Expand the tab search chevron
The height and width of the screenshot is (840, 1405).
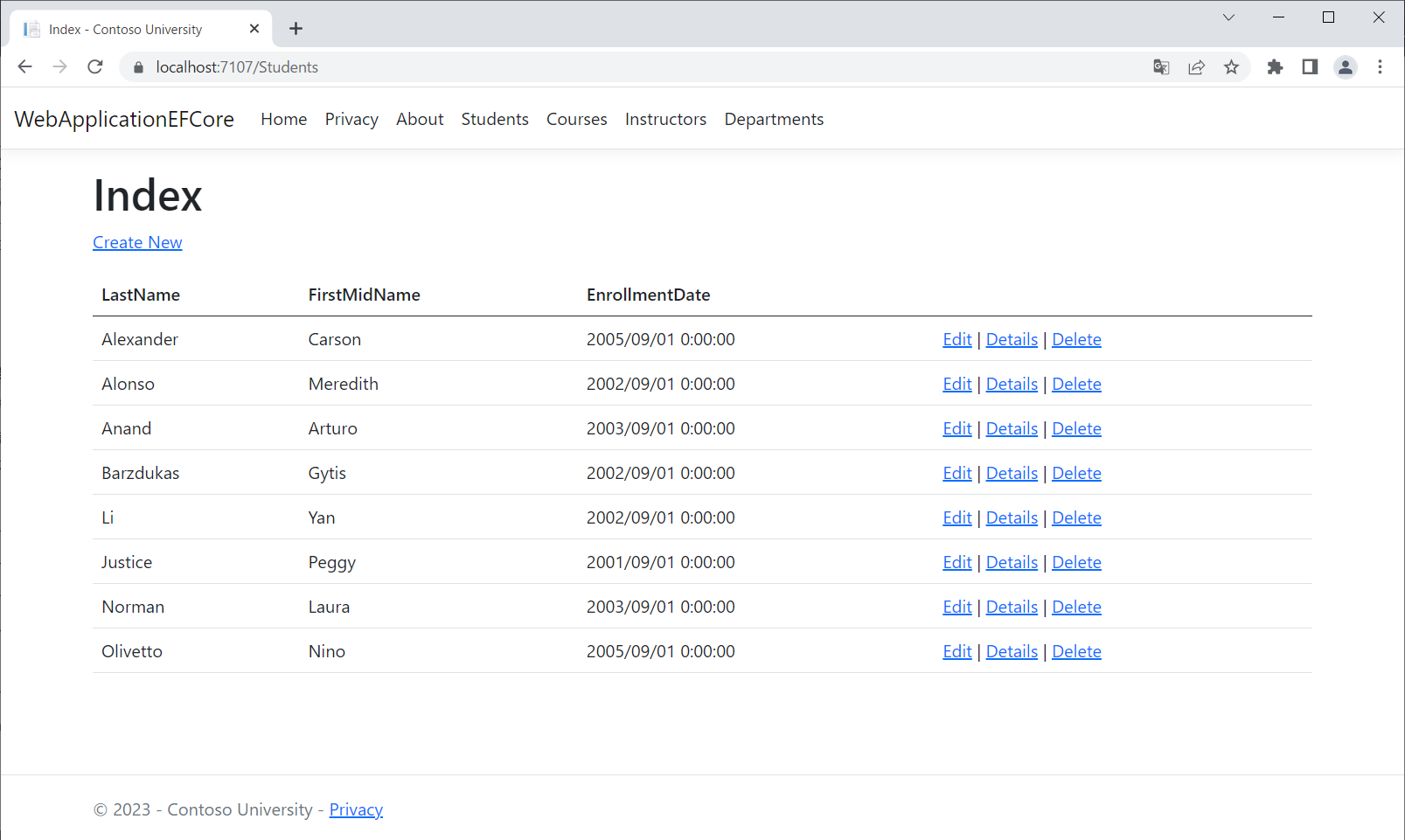(x=1228, y=17)
